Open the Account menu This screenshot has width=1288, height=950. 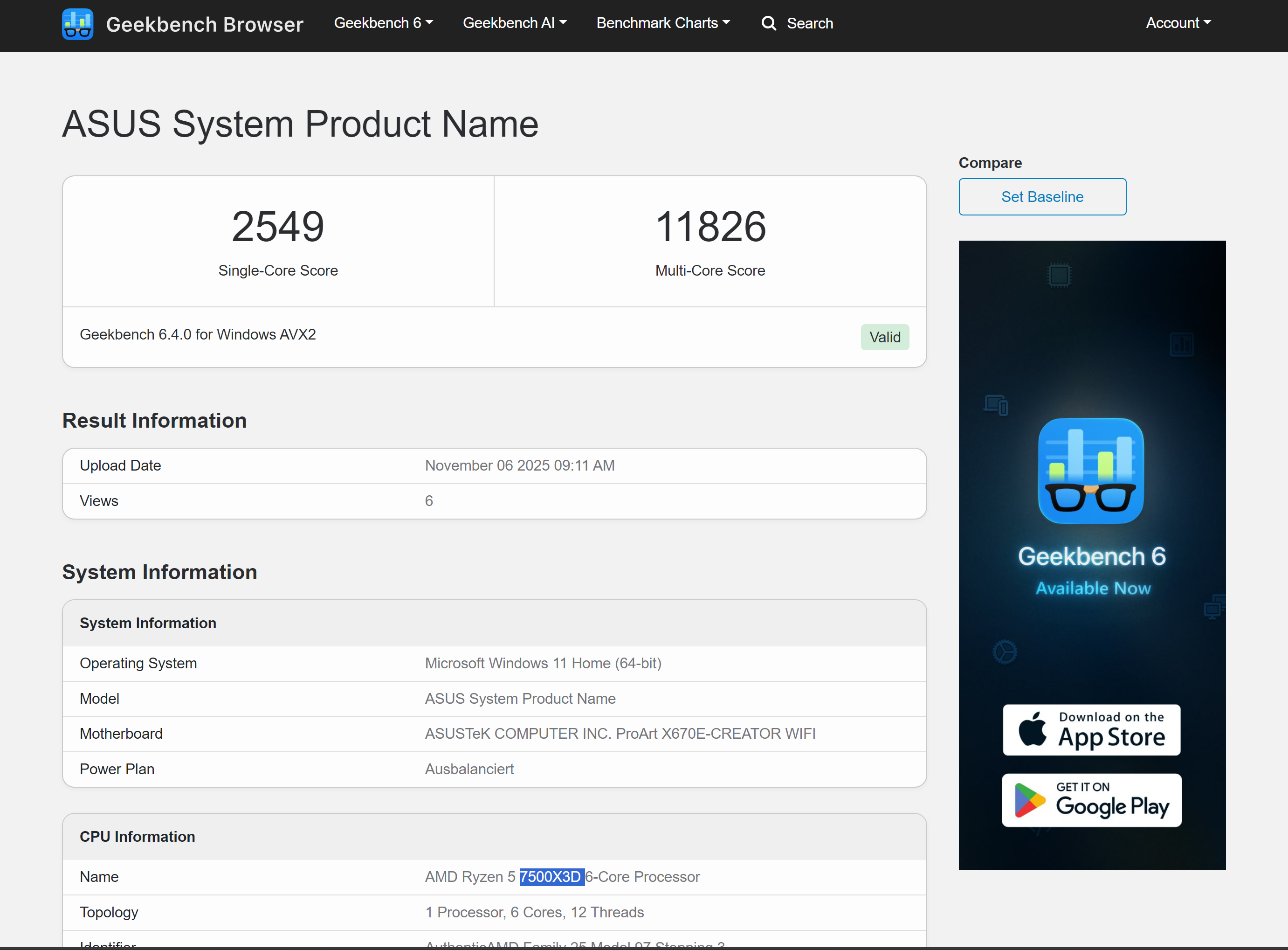point(1178,22)
